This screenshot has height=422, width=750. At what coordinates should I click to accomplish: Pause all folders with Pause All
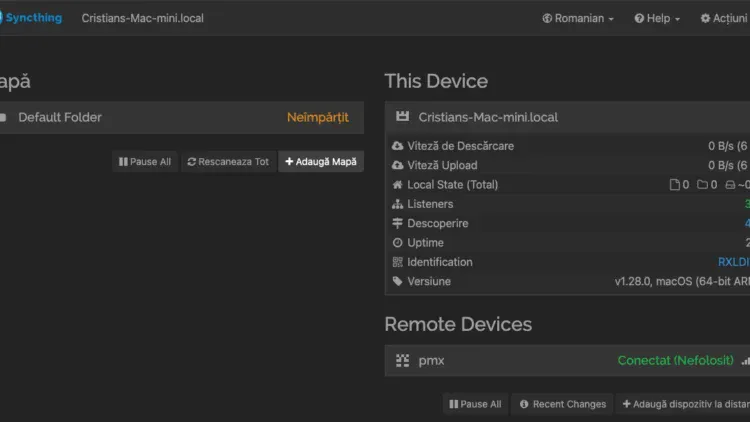click(x=145, y=161)
